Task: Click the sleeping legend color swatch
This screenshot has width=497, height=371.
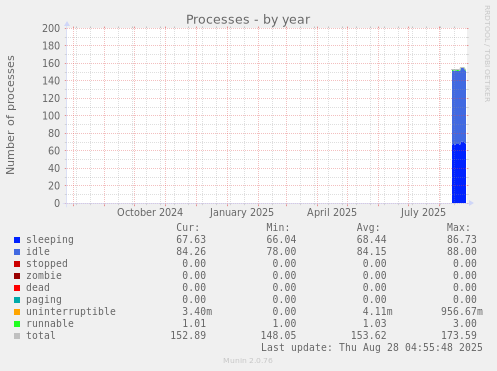Action: 17,240
